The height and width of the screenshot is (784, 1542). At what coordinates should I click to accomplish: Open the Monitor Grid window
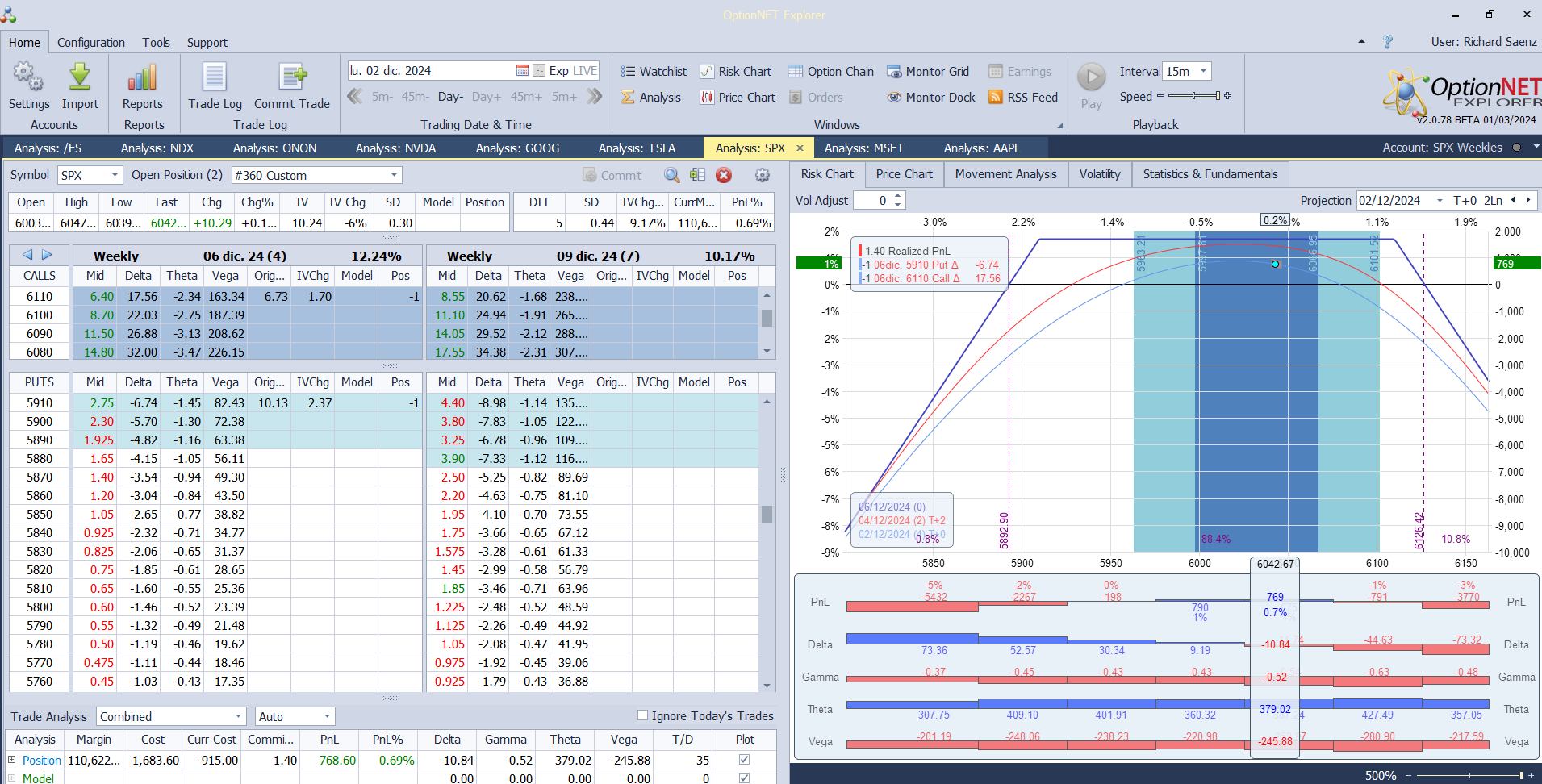pyautogui.click(x=928, y=71)
